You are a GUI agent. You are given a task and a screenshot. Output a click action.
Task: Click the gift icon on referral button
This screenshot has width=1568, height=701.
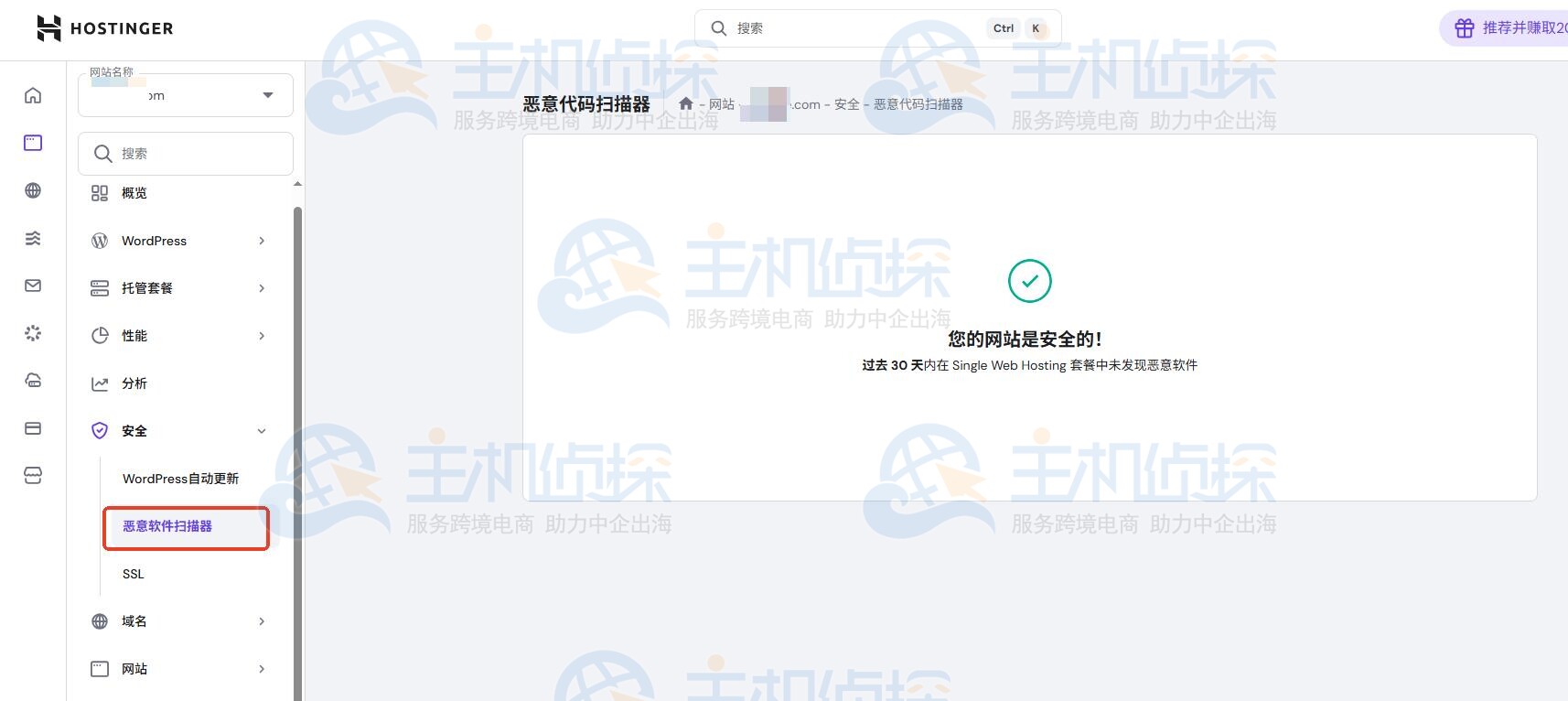click(1465, 28)
